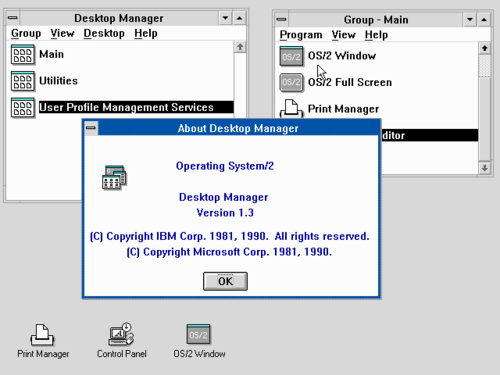
Task: Open Desktop menu in Desktop Manager
Action: point(104,33)
